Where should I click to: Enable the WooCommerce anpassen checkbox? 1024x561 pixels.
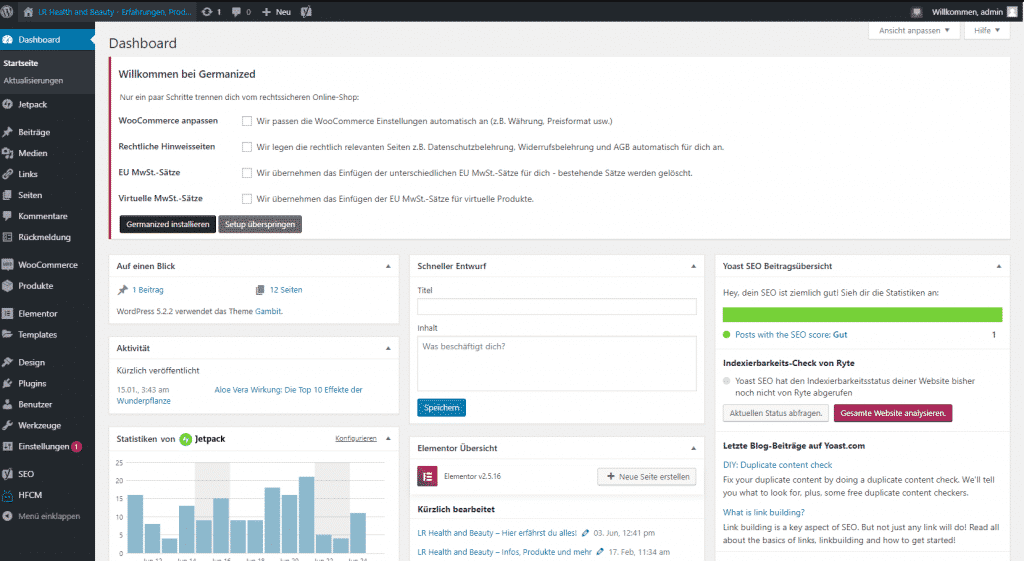247,121
